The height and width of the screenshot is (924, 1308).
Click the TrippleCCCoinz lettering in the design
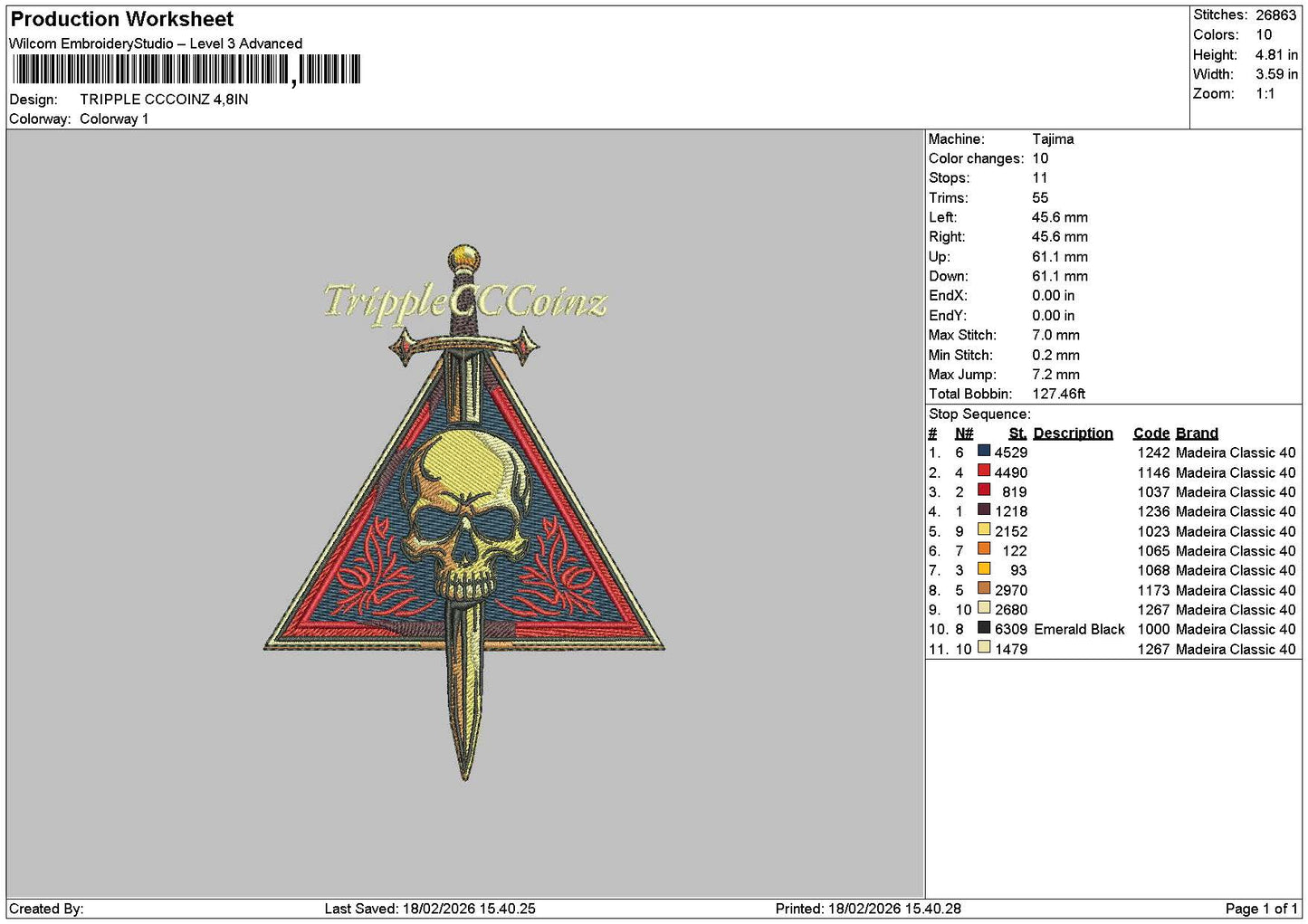click(465, 301)
